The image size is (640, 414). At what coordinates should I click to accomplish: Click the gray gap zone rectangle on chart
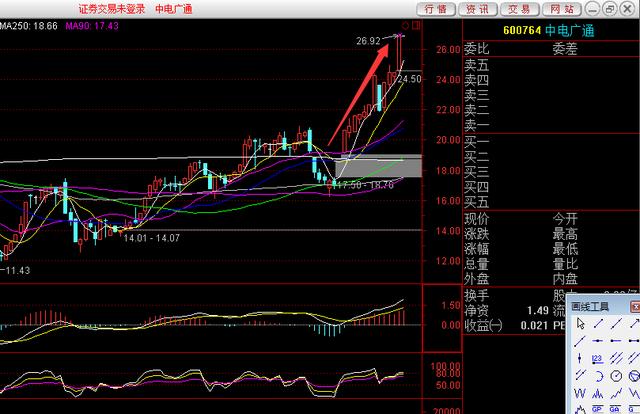[378, 166]
